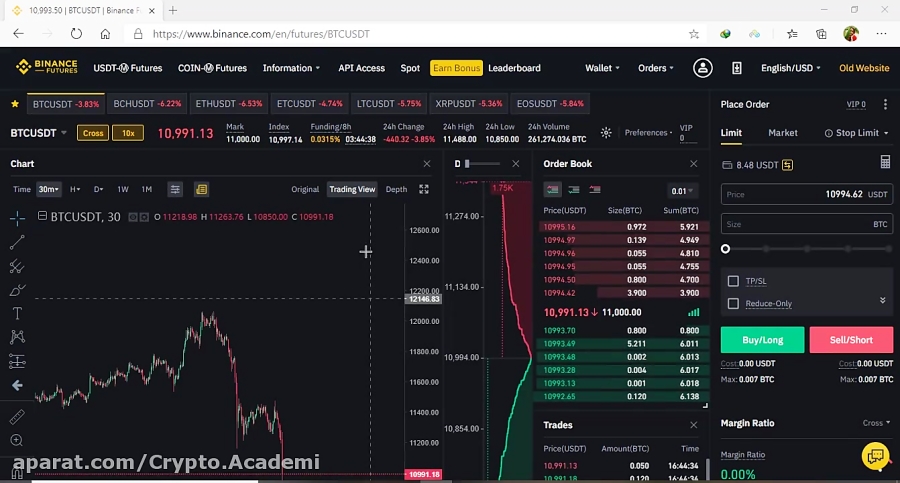Switch to the Market order tab
Image resolution: width=900 pixels, height=483 pixels.
click(783, 133)
